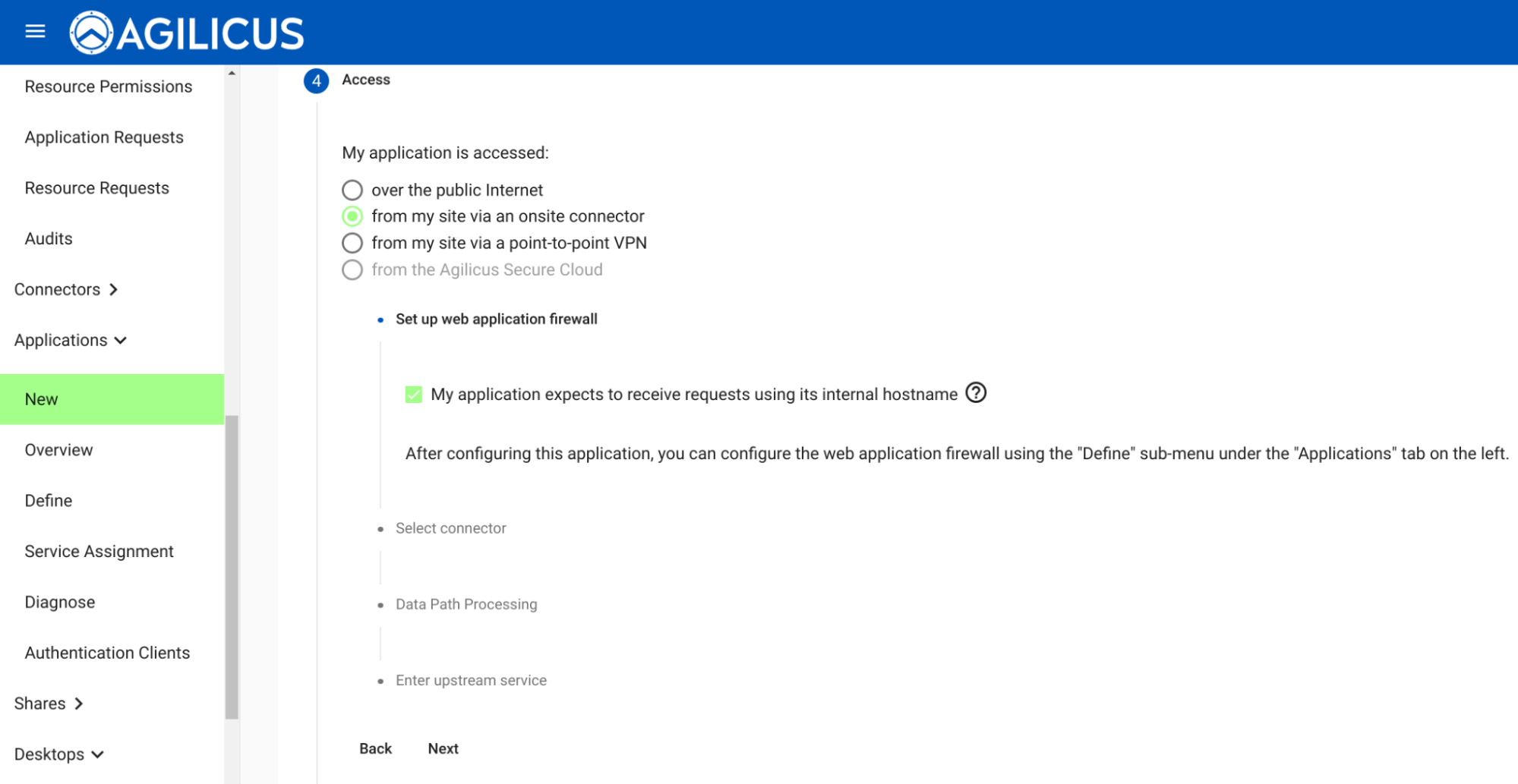Collapse the Desktops section
Viewport: 1518px width, 784px height.
(x=58, y=754)
